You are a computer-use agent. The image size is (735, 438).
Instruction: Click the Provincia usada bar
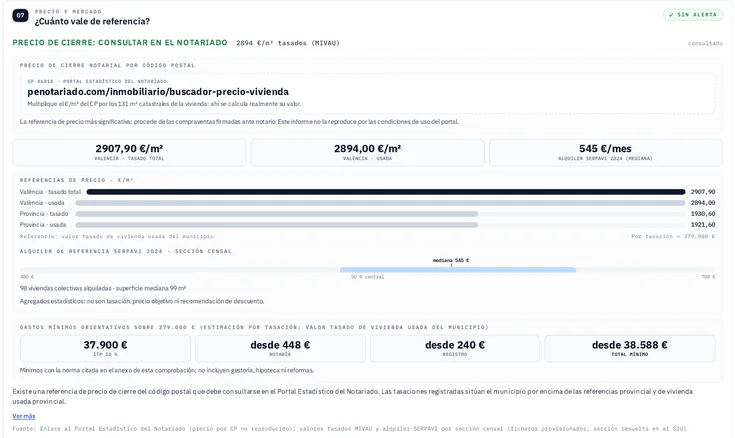[x=277, y=225]
